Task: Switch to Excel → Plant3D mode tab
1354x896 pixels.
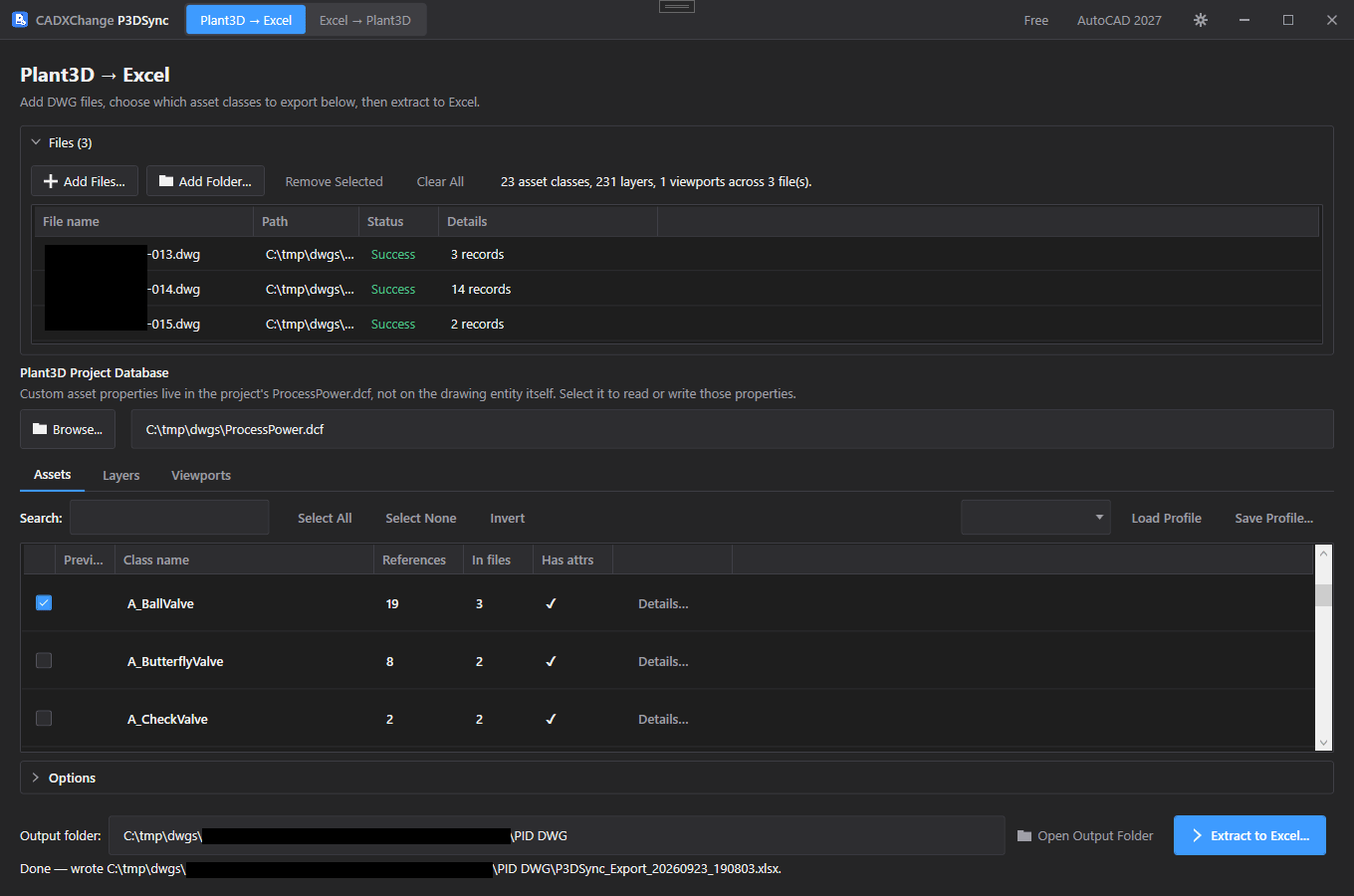Action: (365, 20)
